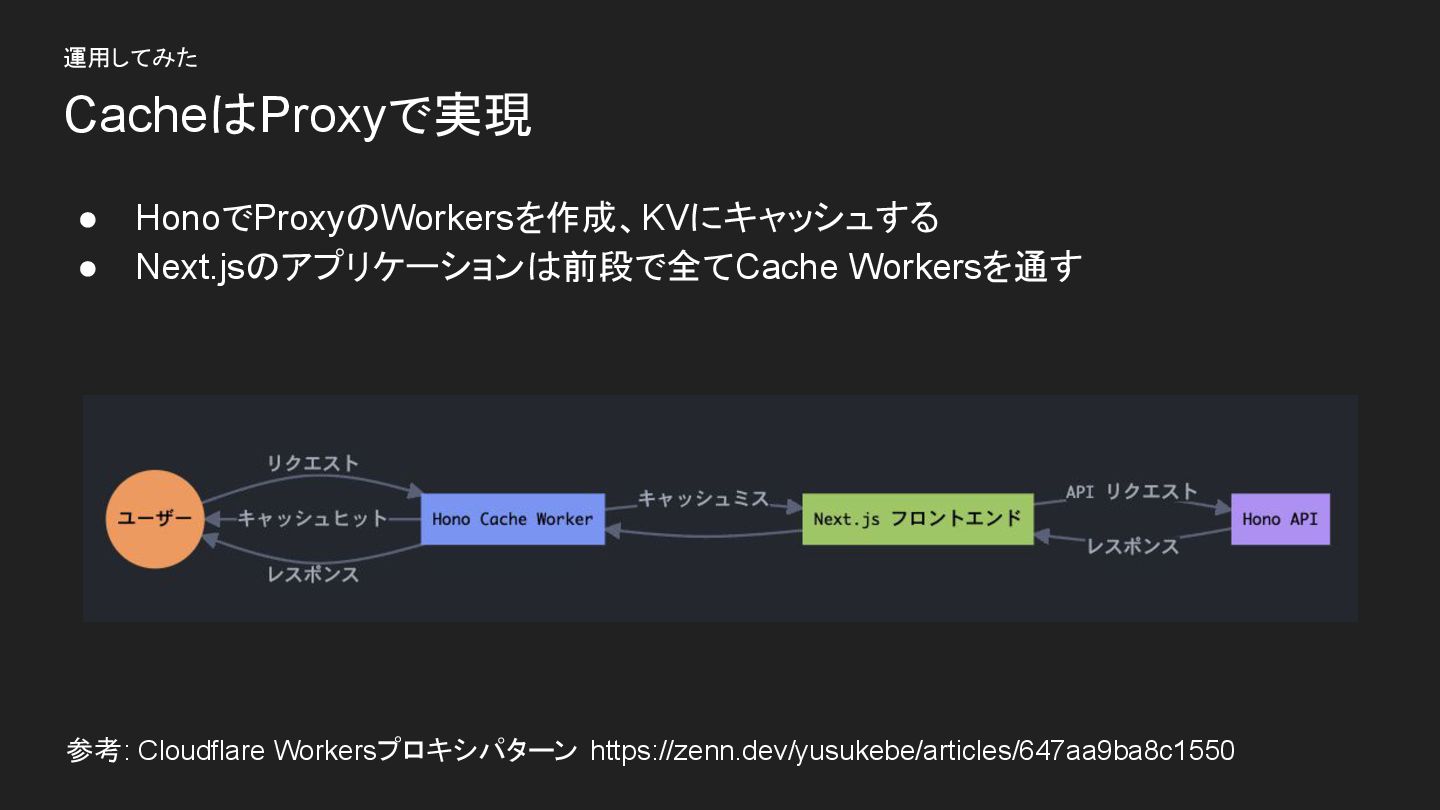This screenshot has height=810, width=1440.
Task: Click the キャッシュミス arrow label
Action: tap(703, 498)
